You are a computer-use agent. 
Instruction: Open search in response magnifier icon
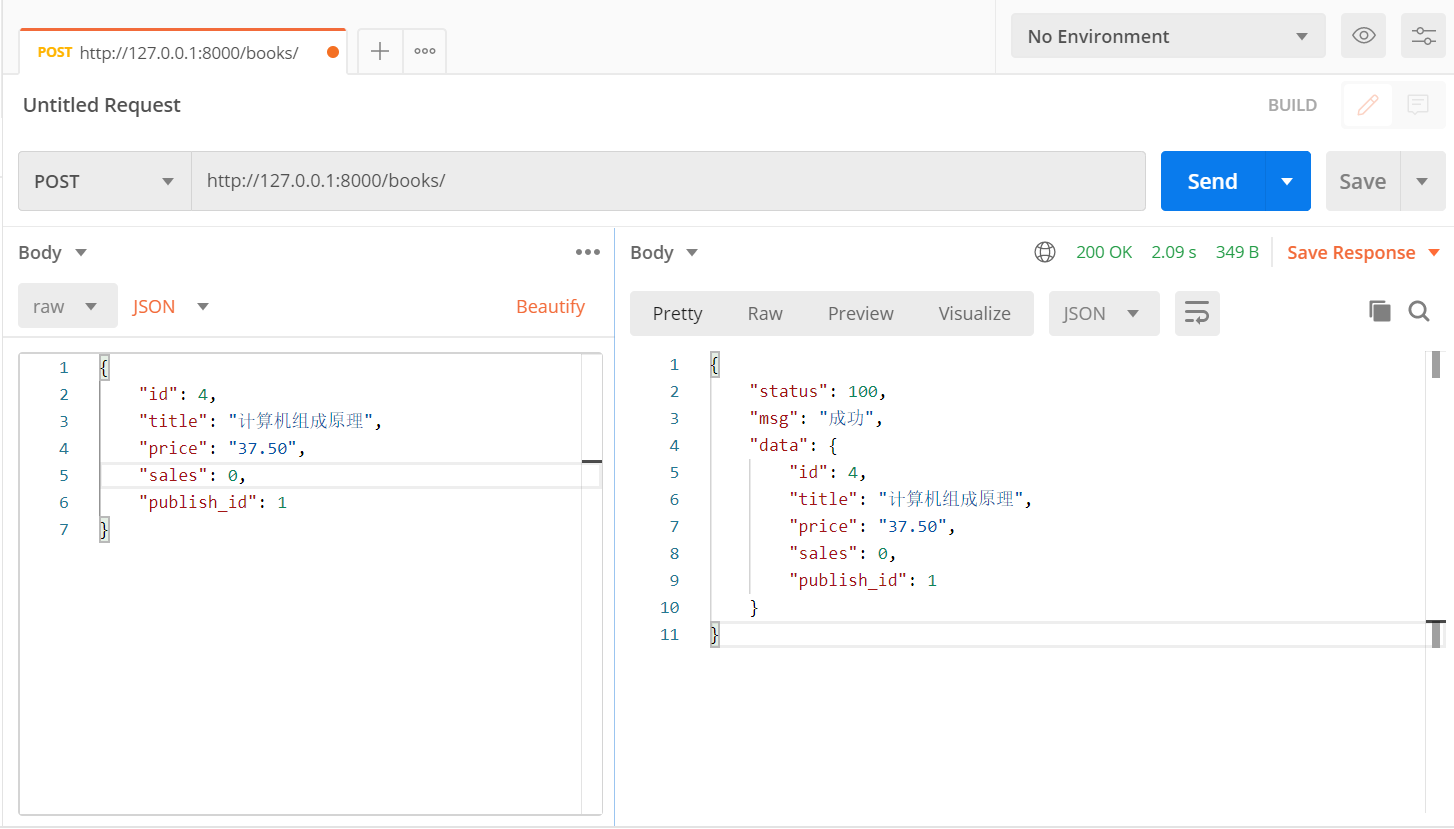[1418, 311]
